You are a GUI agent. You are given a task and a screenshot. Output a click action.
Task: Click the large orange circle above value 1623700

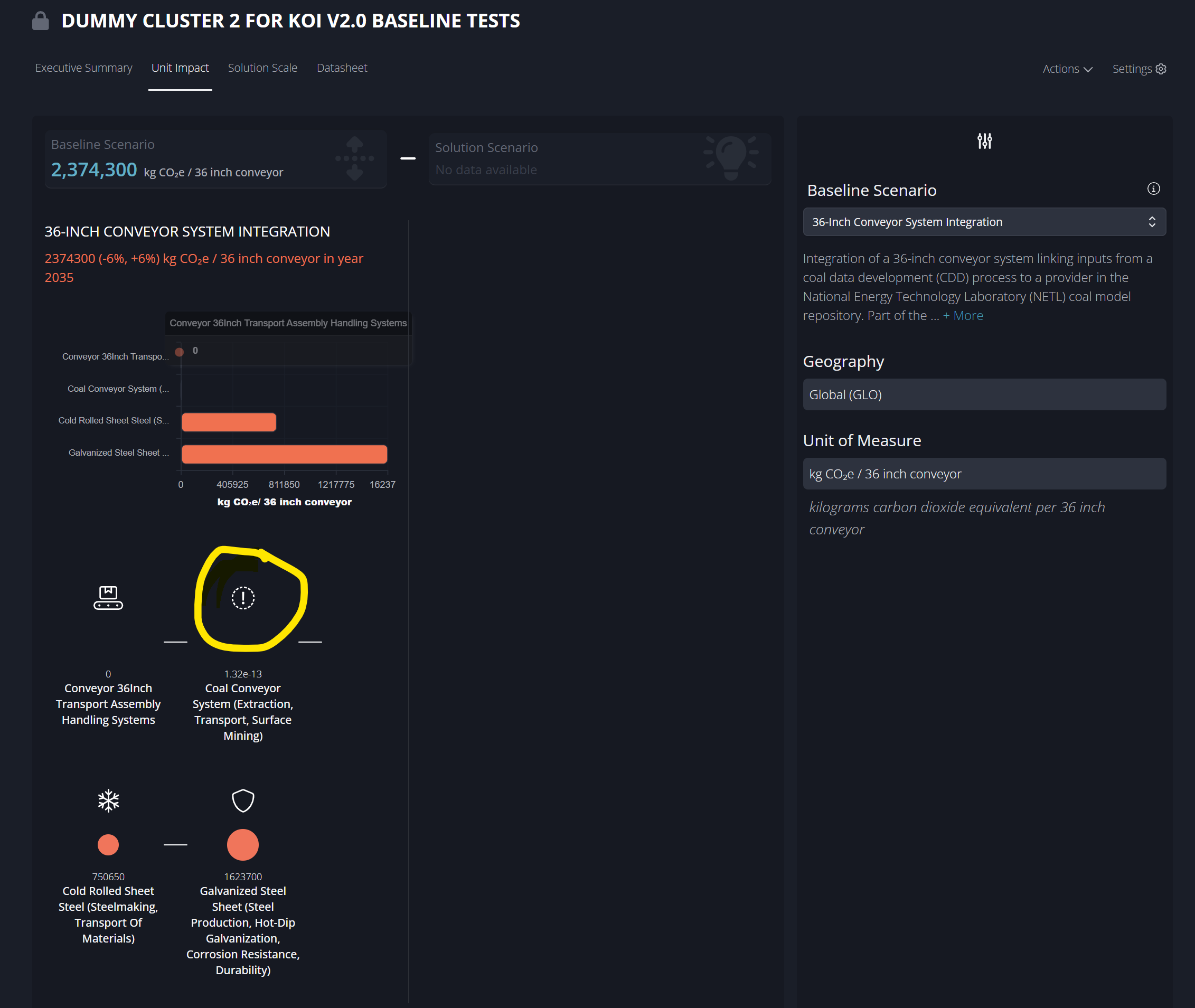click(x=243, y=844)
